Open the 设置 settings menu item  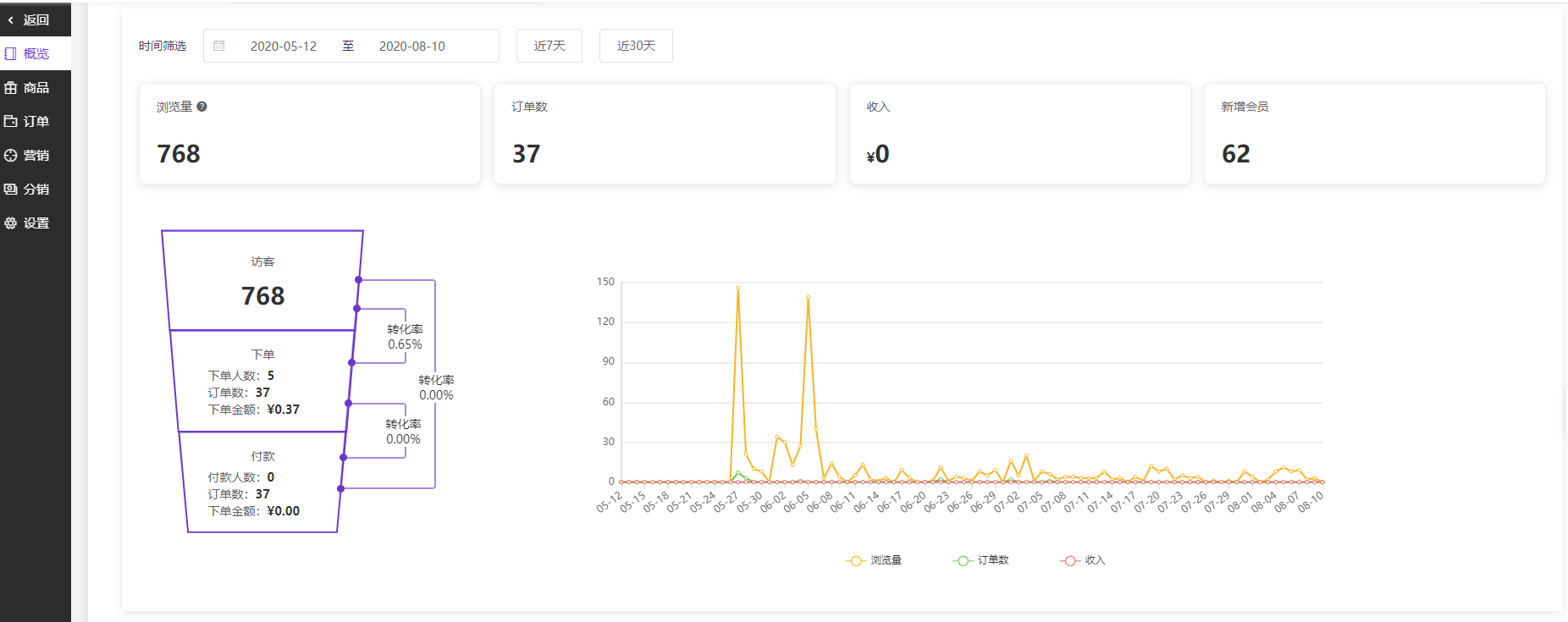[36, 223]
